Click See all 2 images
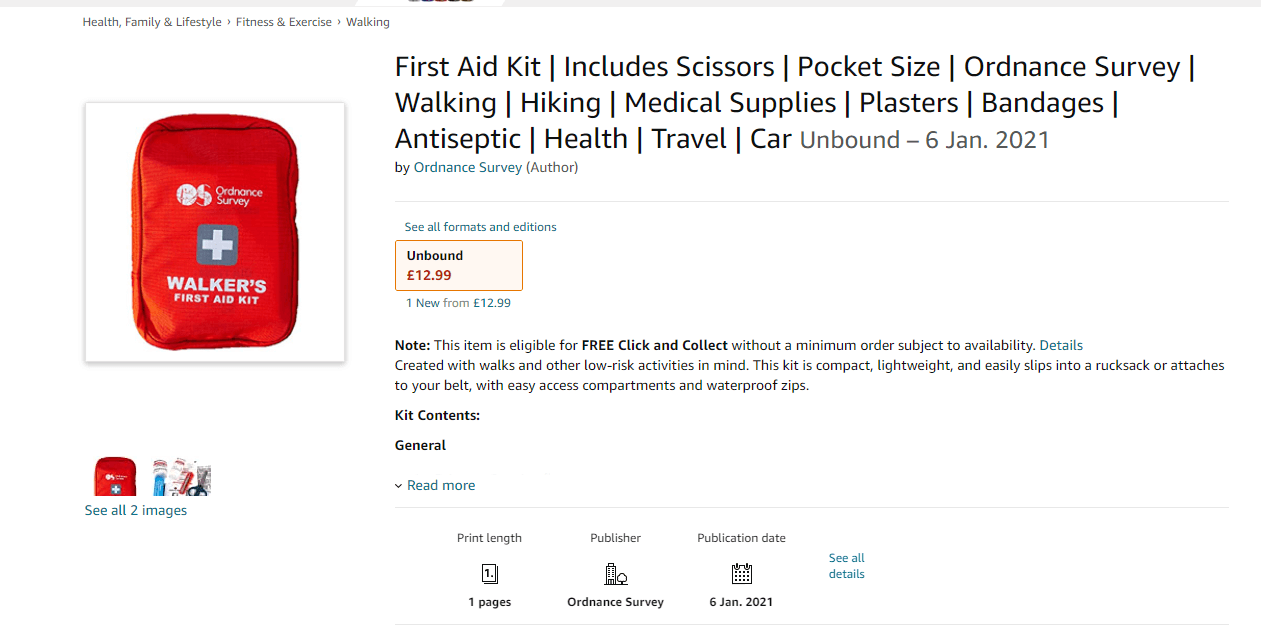Viewport: 1261px width, 627px height. (x=135, y=510)
